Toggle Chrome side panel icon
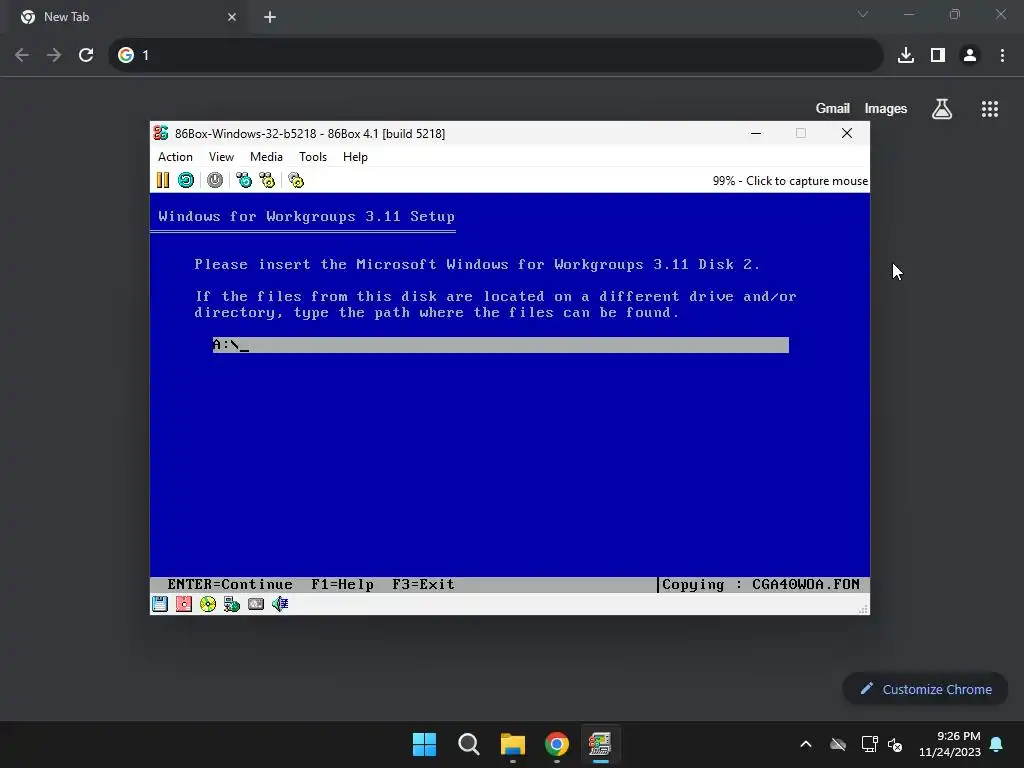 [938, 55]
